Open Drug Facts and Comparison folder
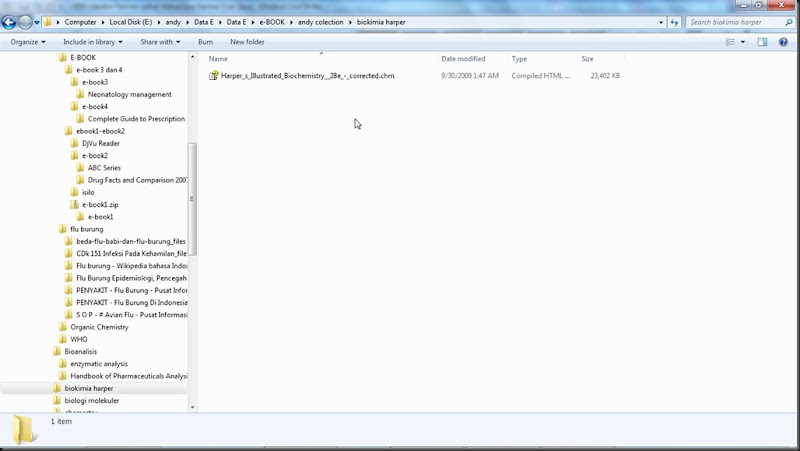The width and height of the screenshot is (800, 451). (x=137, y=180)
